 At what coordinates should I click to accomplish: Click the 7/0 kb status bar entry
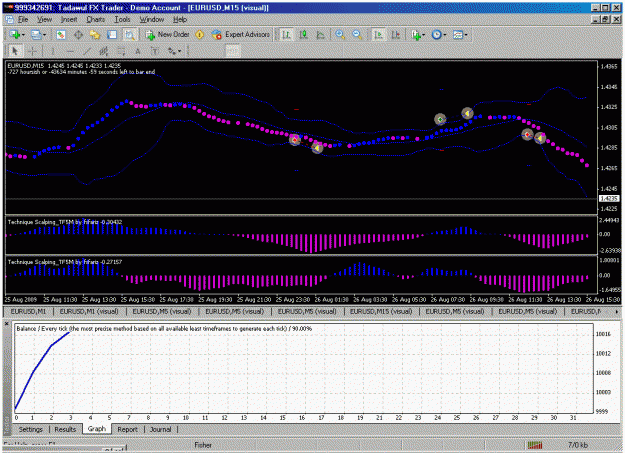coord(578,445)
